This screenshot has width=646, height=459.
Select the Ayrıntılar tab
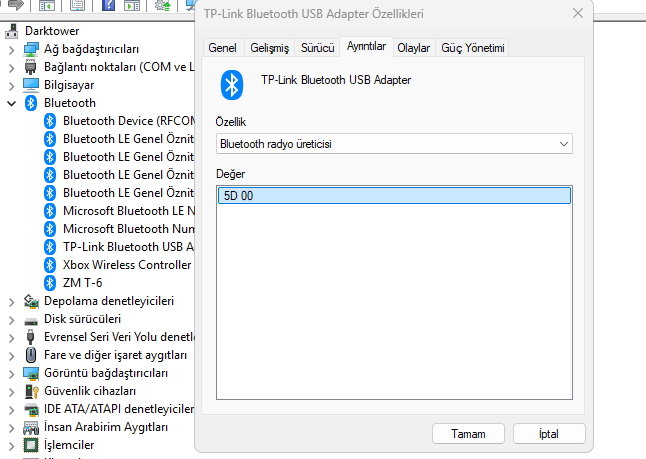tap(366, 46)
